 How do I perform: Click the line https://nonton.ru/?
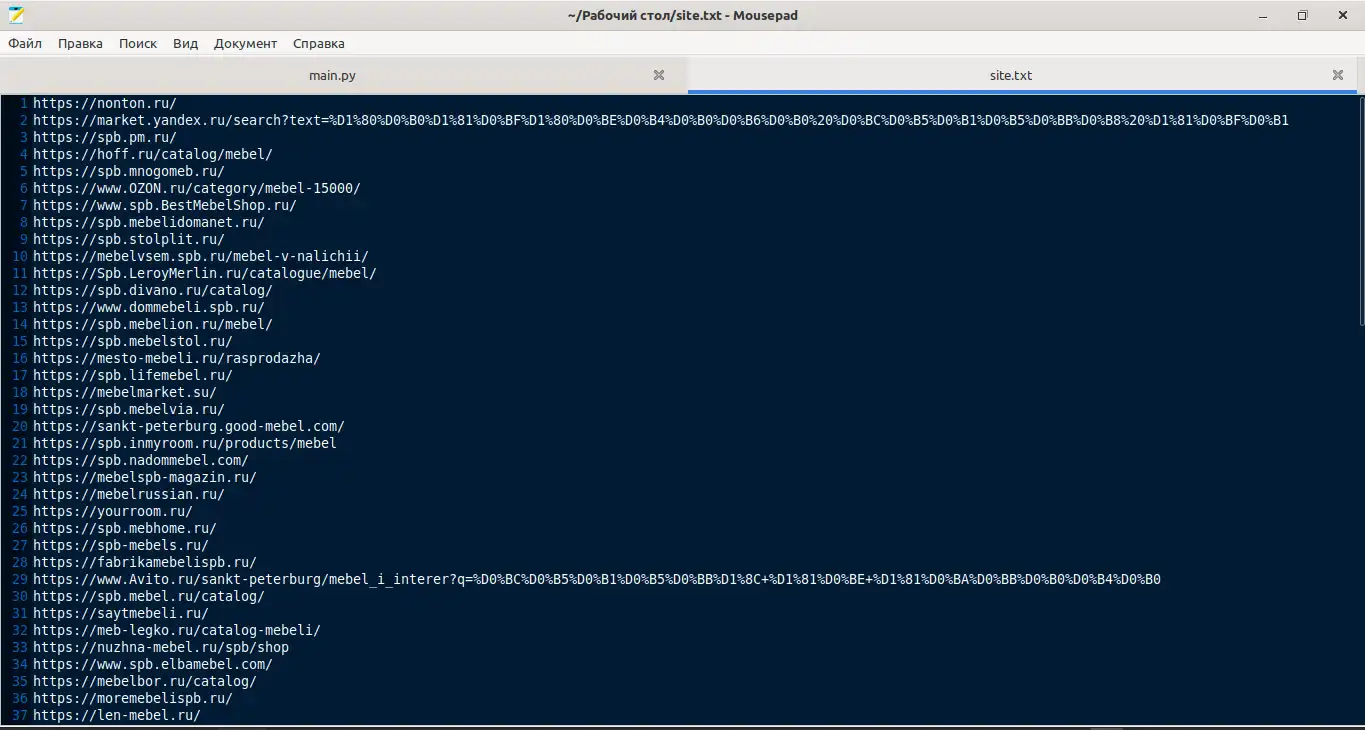click(x=105, y=103)
